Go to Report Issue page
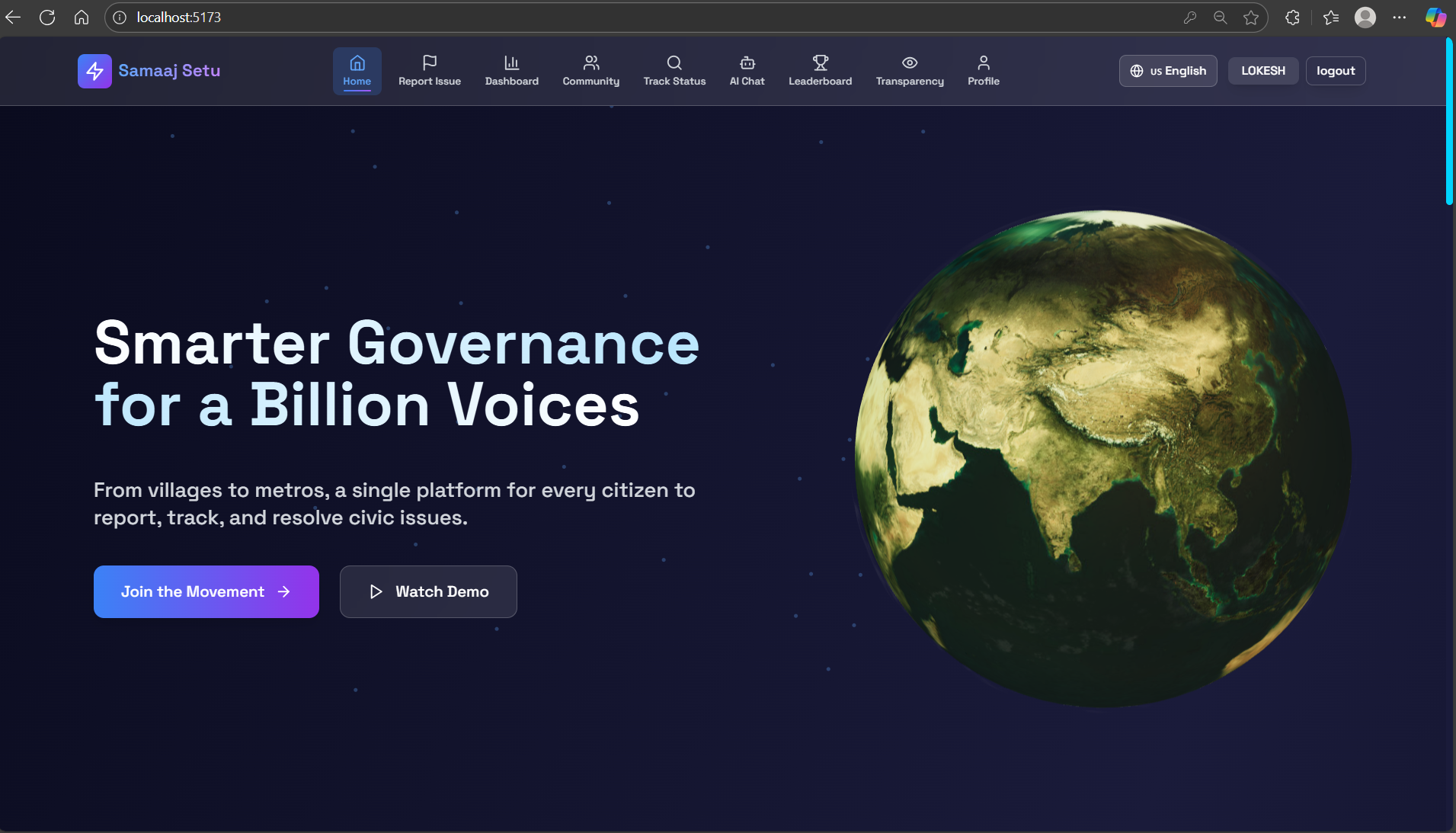The height and width of the screenshot is (833, 1456). (430, 71)
